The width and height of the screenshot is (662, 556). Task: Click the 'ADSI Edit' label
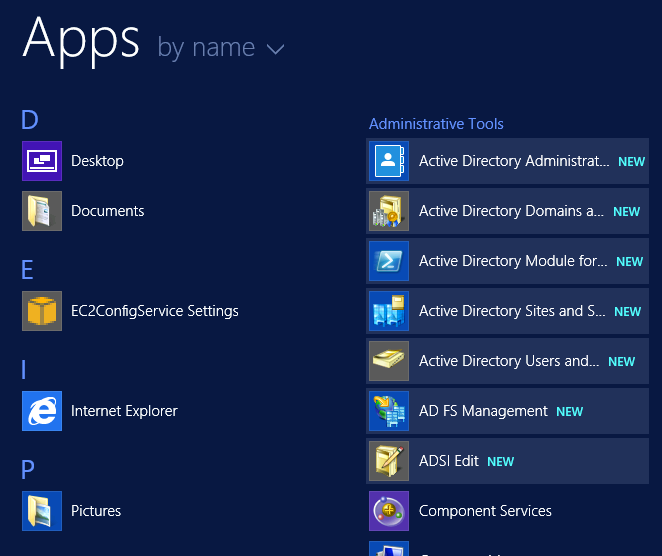click(449, 461)
